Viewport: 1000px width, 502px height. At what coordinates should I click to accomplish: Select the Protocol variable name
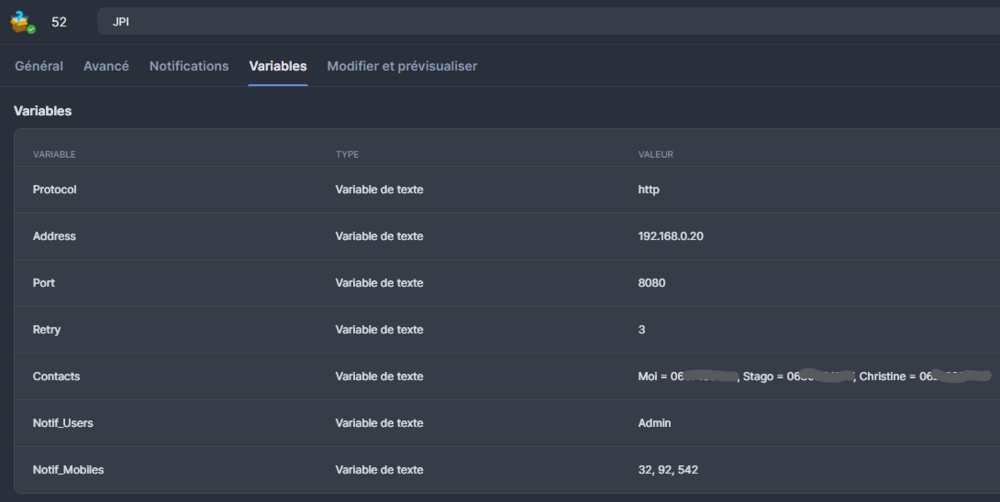click(55, 190)
